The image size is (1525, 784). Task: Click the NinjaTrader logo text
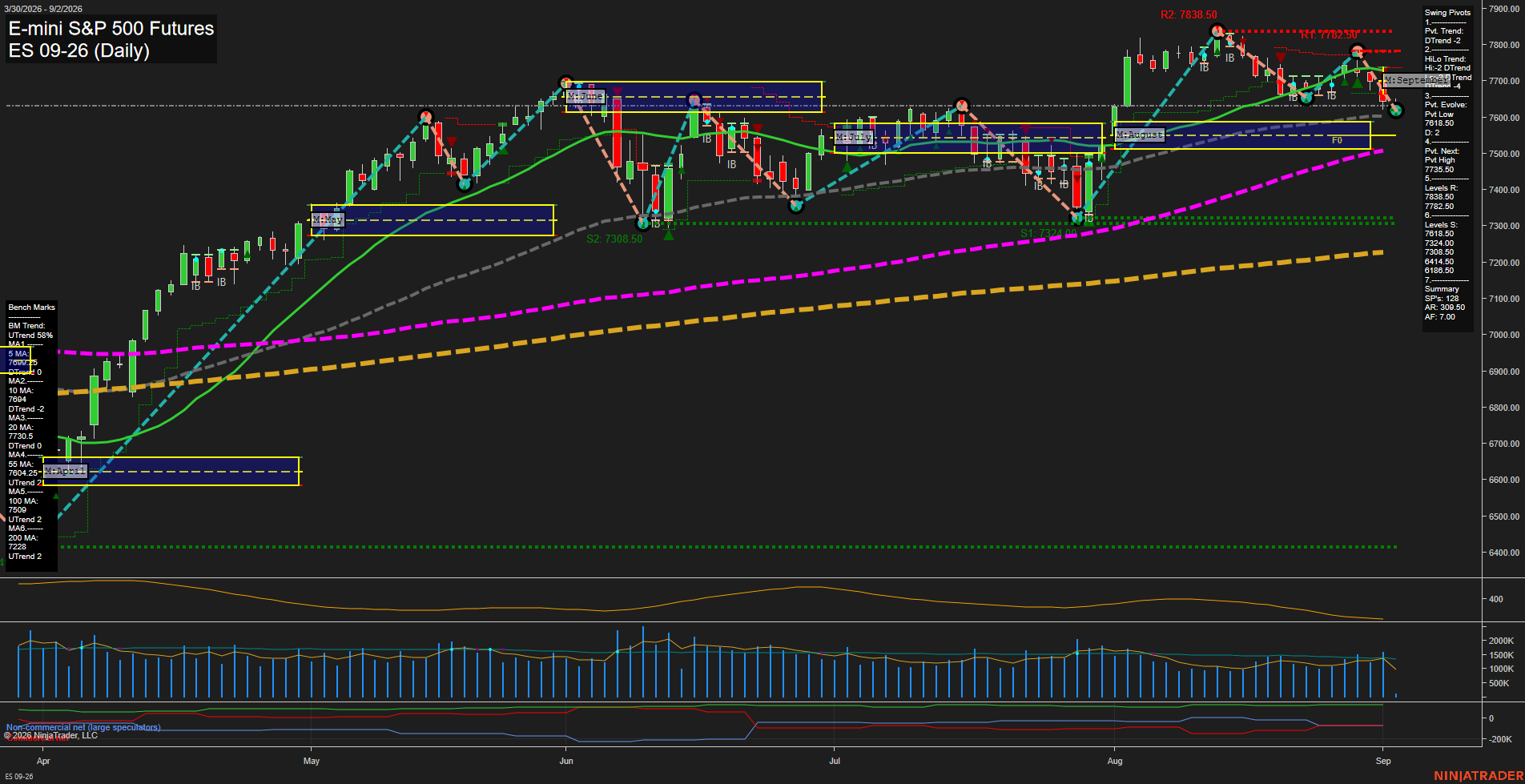point(1479,775)
